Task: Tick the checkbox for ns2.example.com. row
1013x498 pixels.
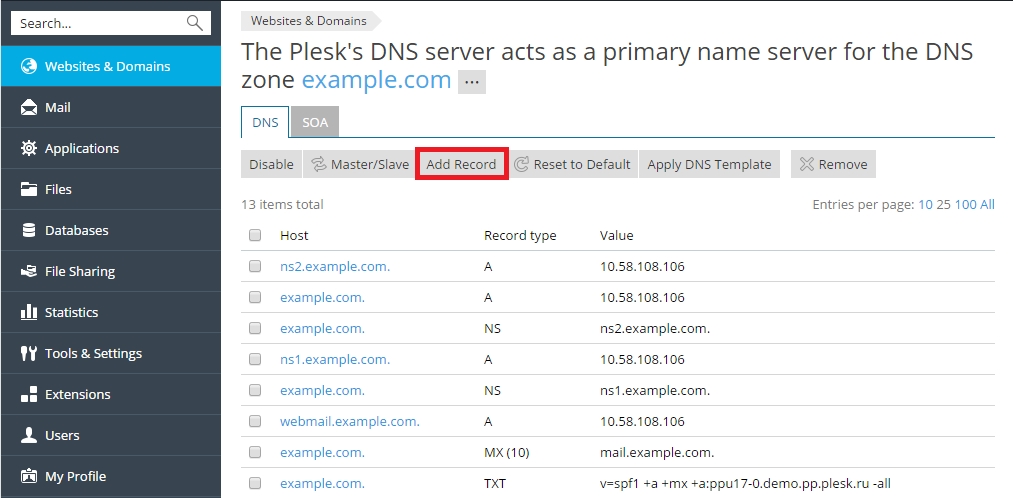Action: tap(255, 267)
